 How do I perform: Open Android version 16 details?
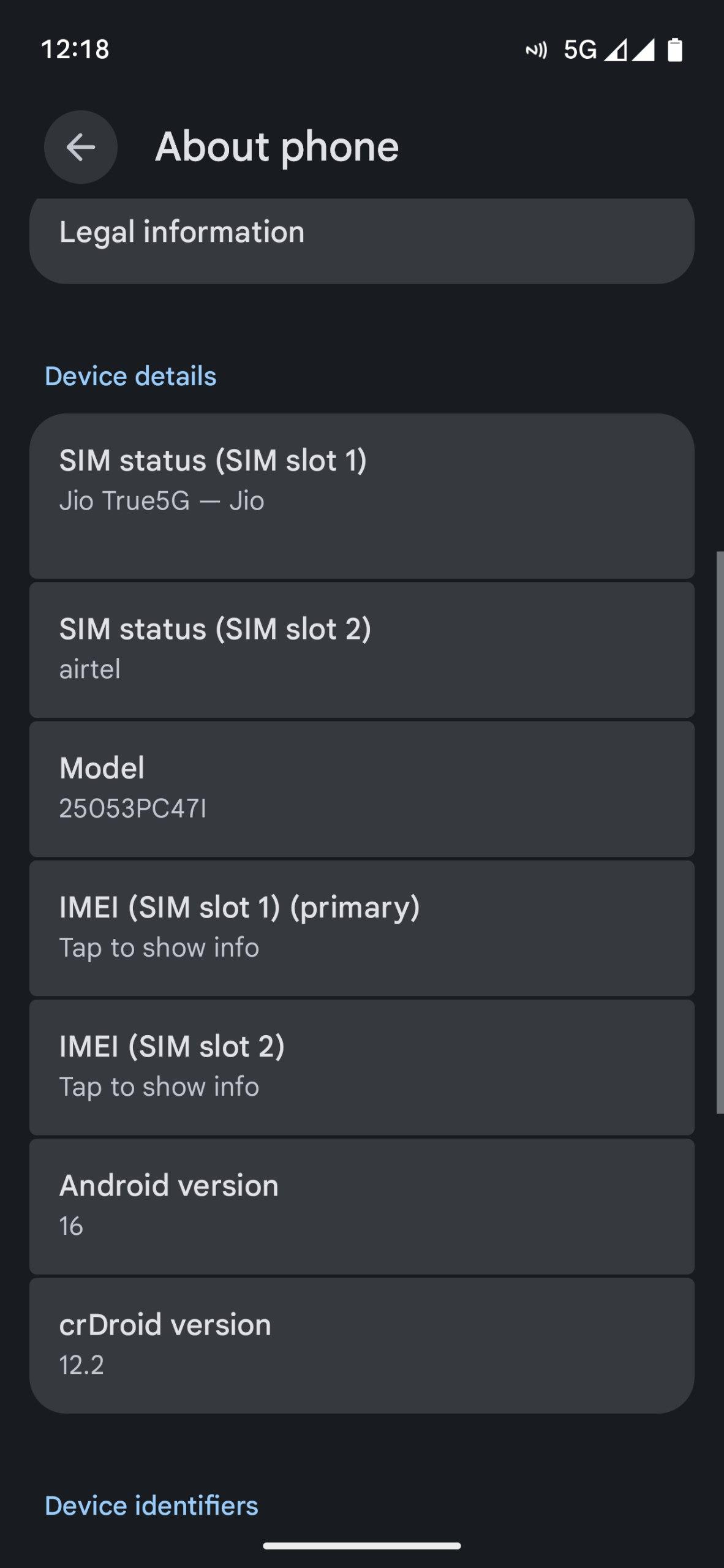pyautogui.click(x=361, y=1206)
